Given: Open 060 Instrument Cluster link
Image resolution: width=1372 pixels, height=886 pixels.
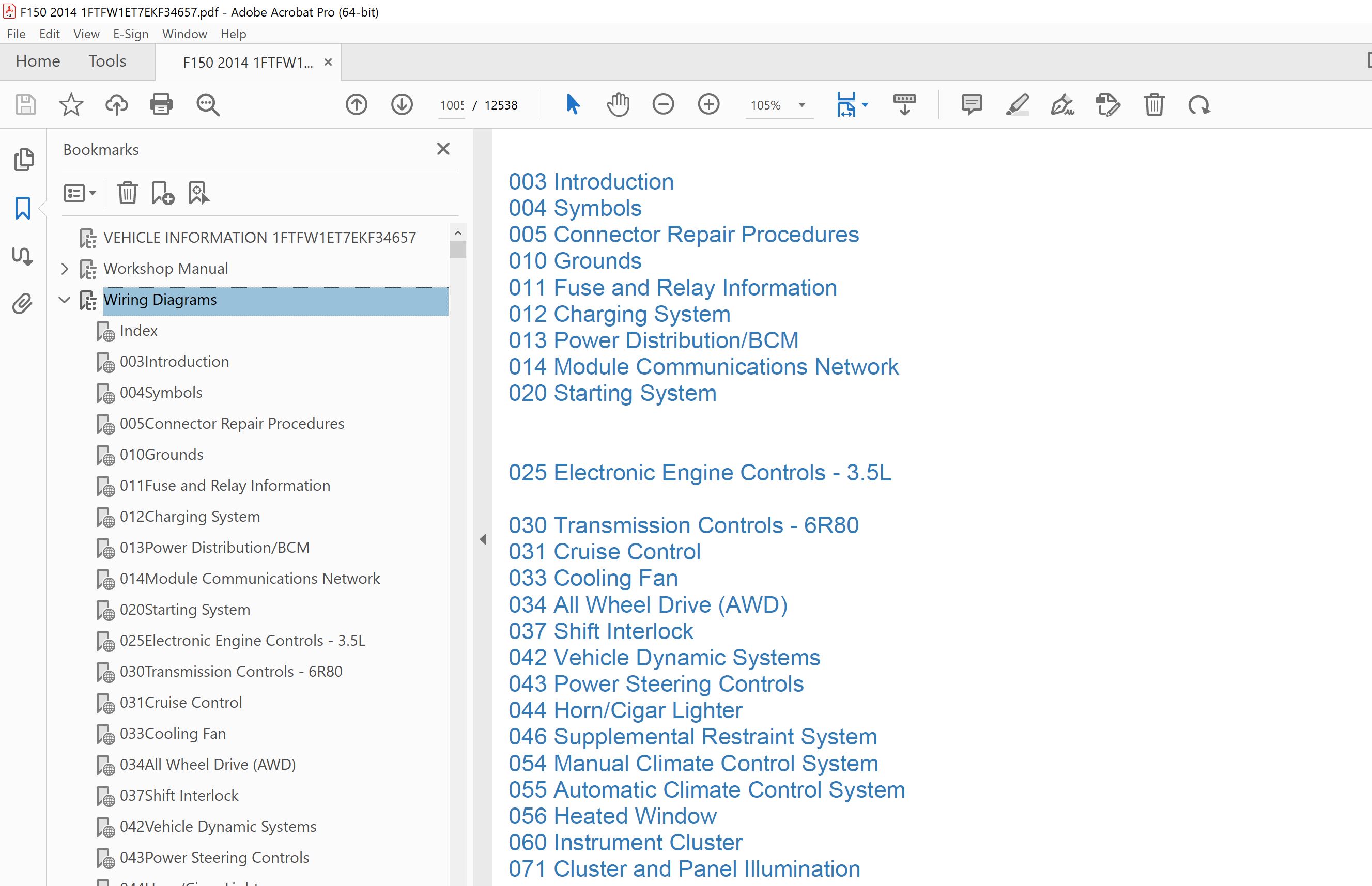Looking at the screenshot, I should 625,842.
